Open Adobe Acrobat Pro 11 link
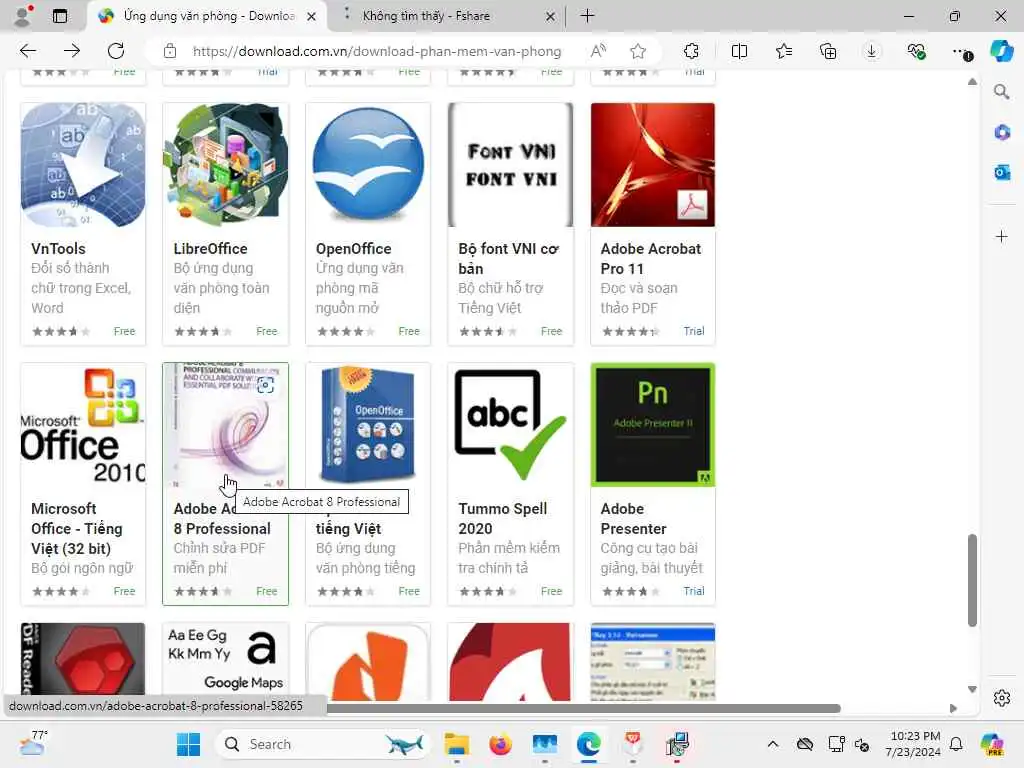Screen dimensions: 1024x768 (x=650, y=259)
